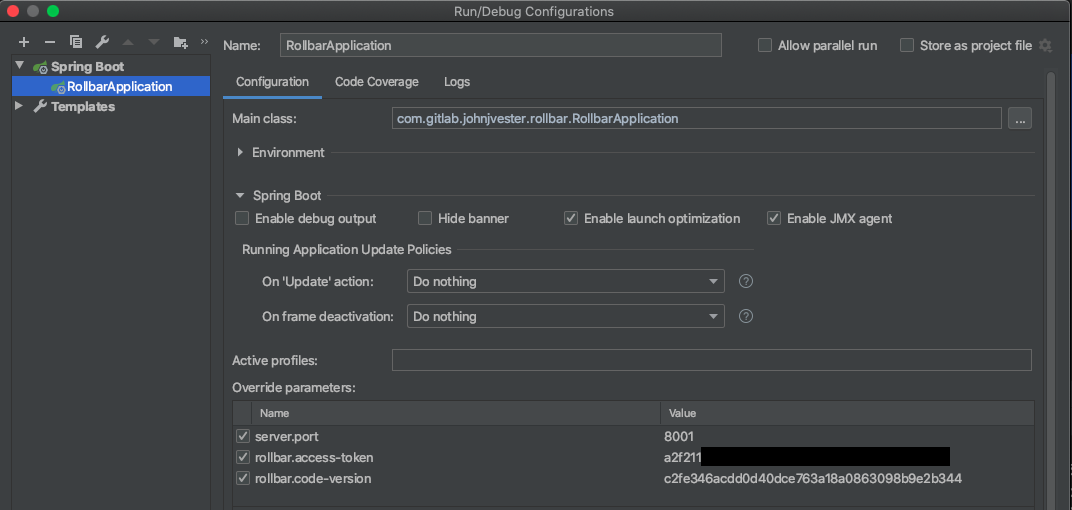
Task: Open the On 'Update' action dropdown
Action: [565, 281]
